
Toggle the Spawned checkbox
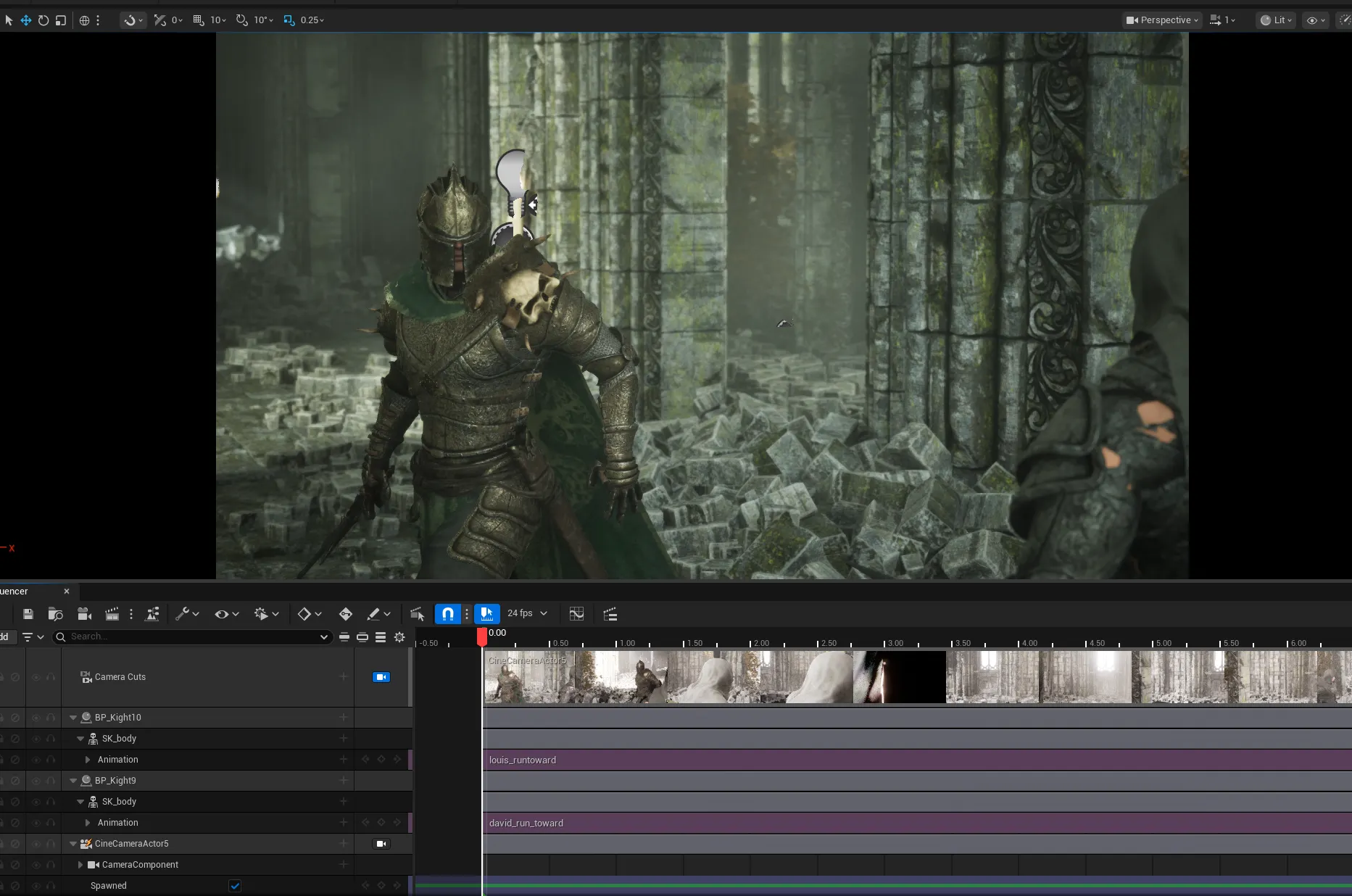click(235, 886)
